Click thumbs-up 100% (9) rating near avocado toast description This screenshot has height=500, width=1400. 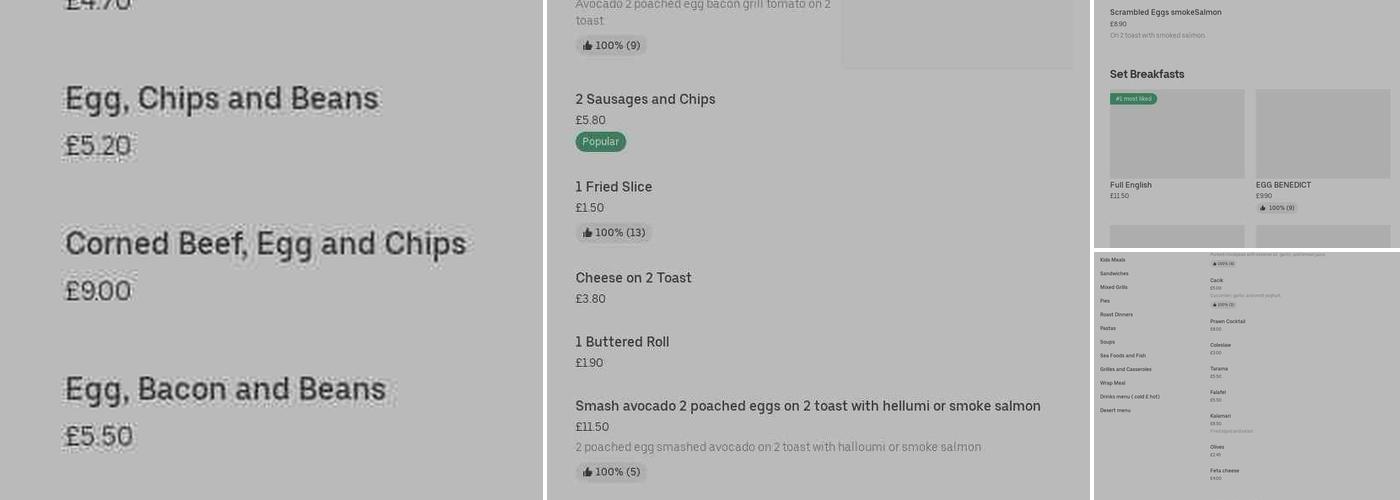pyautogui.click(x=610, y=46)
